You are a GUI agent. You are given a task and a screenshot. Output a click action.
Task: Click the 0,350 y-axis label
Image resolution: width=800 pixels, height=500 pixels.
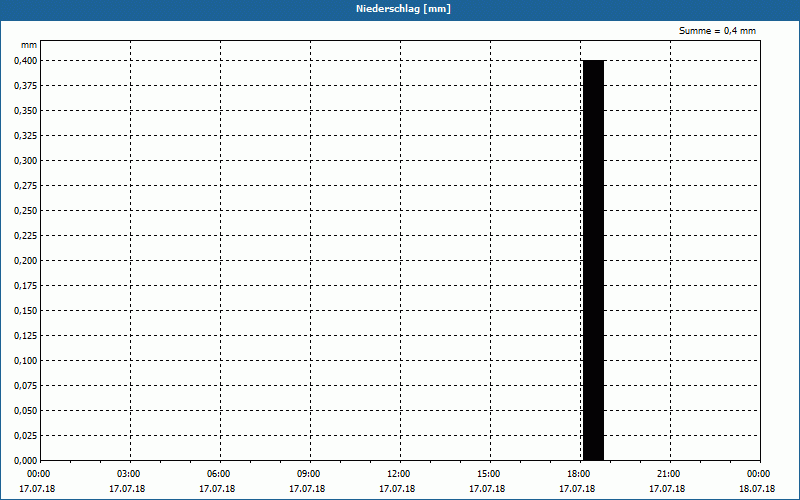[x=26, y=111]
